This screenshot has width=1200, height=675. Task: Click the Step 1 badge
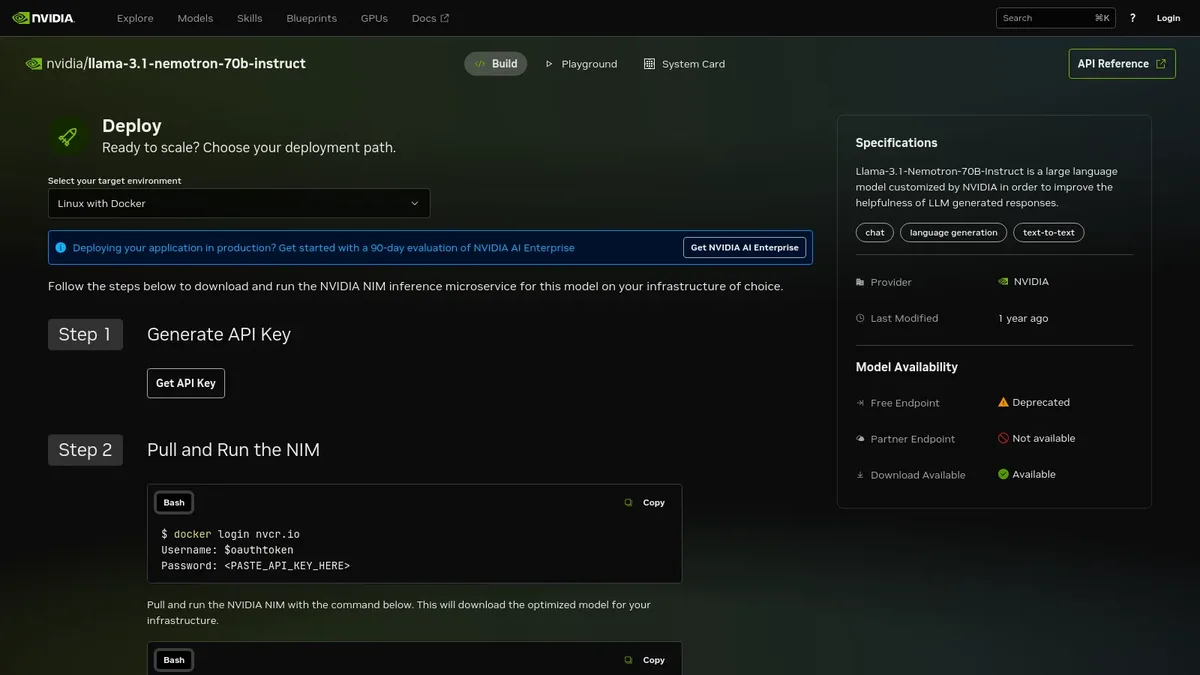tap(85, 334)
